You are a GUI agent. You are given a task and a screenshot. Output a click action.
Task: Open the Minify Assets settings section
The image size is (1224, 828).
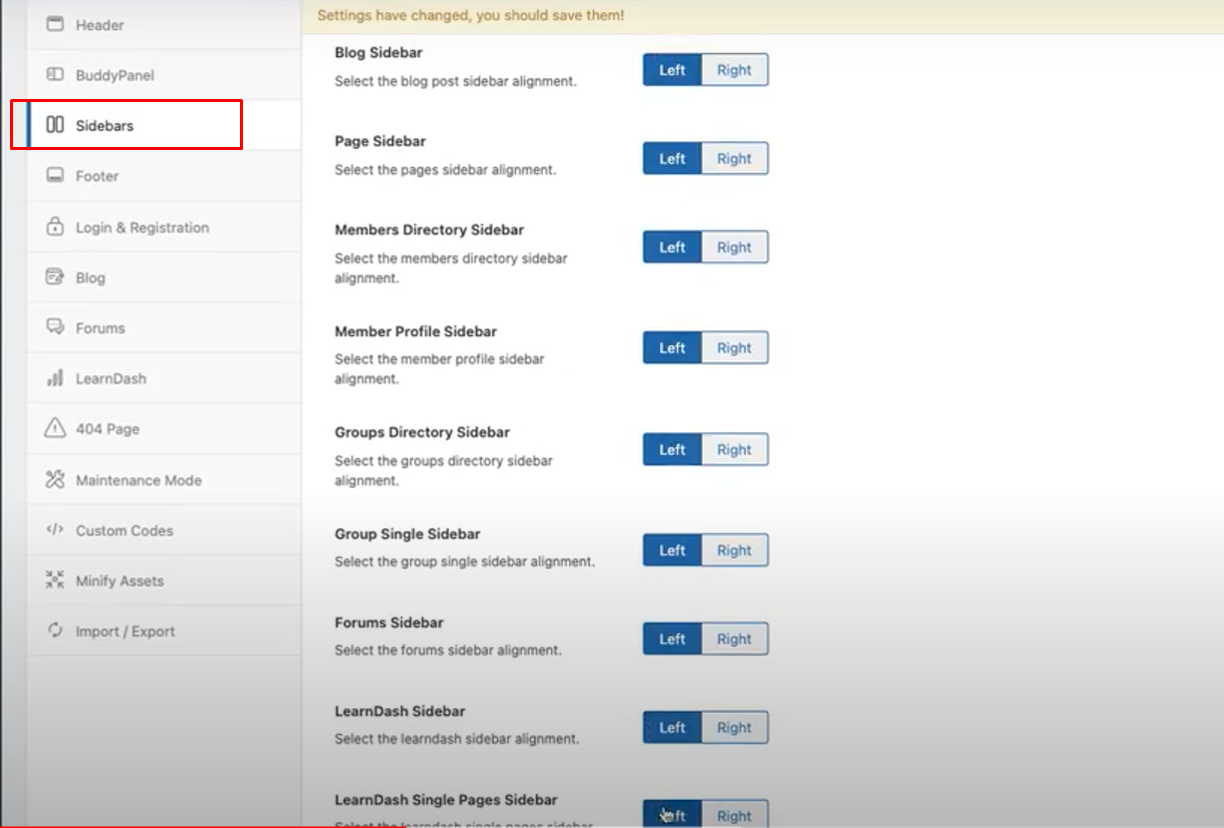click(x=117, y=580)
